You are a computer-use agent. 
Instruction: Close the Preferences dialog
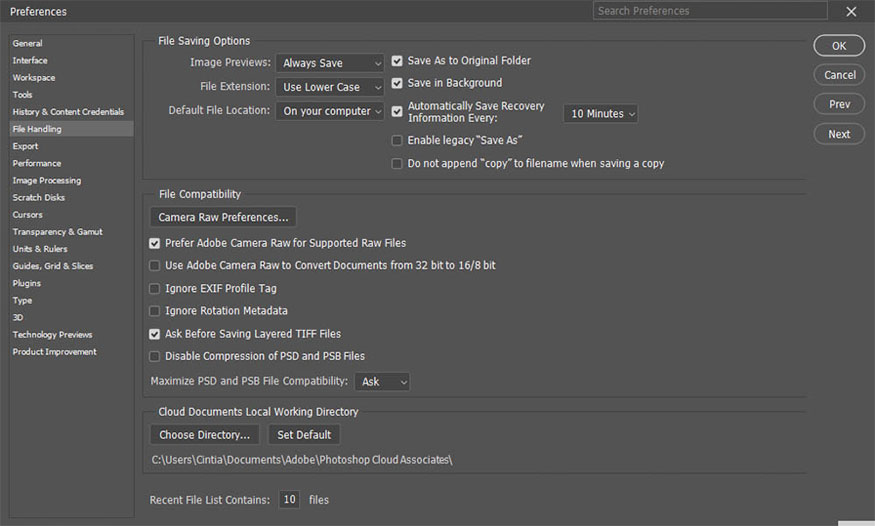click(851, 12)
